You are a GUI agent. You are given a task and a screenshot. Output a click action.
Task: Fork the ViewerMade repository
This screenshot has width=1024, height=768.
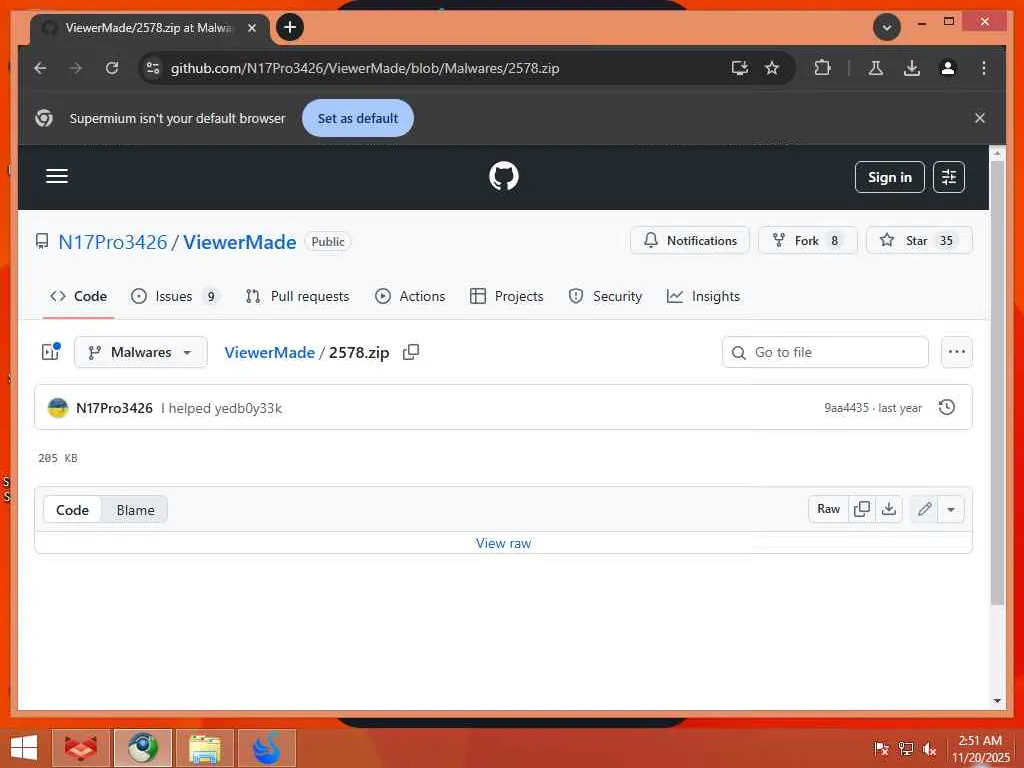[807, 240]
